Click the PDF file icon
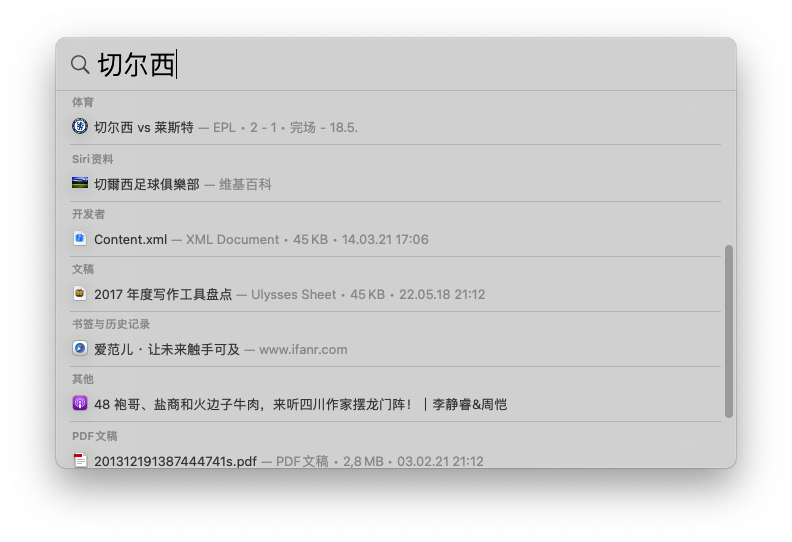Screen dimensions: 792x542 (x=80, y=460)
